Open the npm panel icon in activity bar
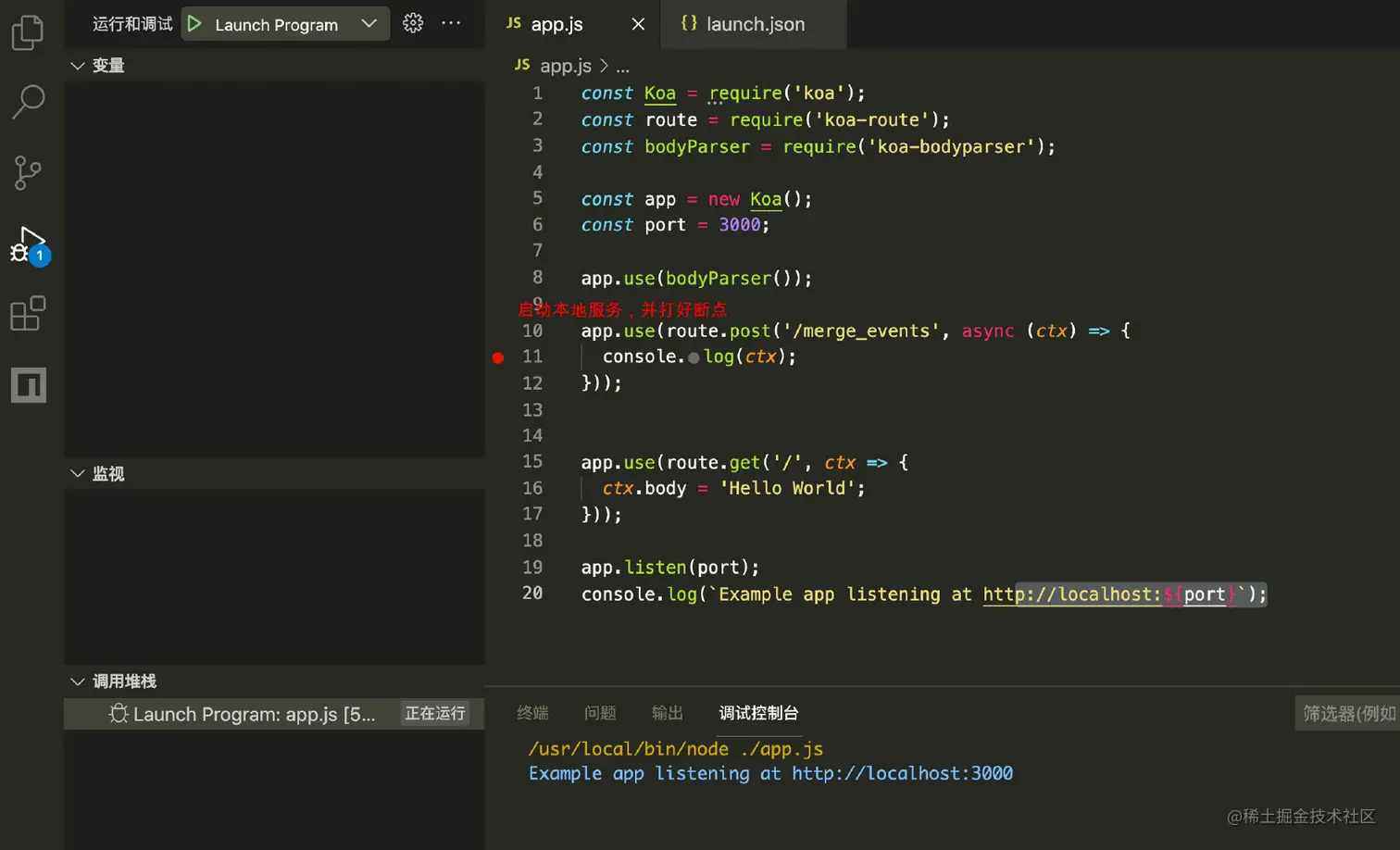The image size is (1400, 850). tap(28, 385)
